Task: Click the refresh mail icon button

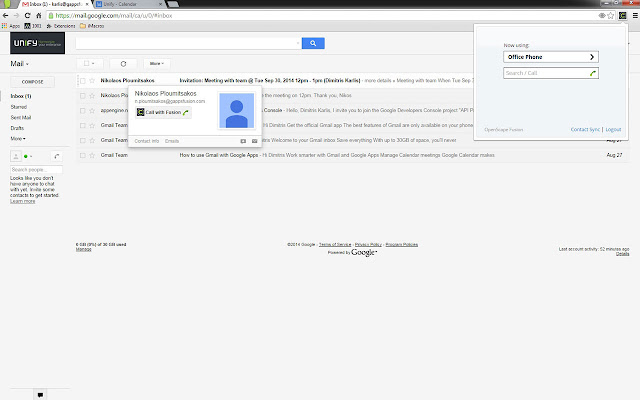Action: (x=123, y=64)
